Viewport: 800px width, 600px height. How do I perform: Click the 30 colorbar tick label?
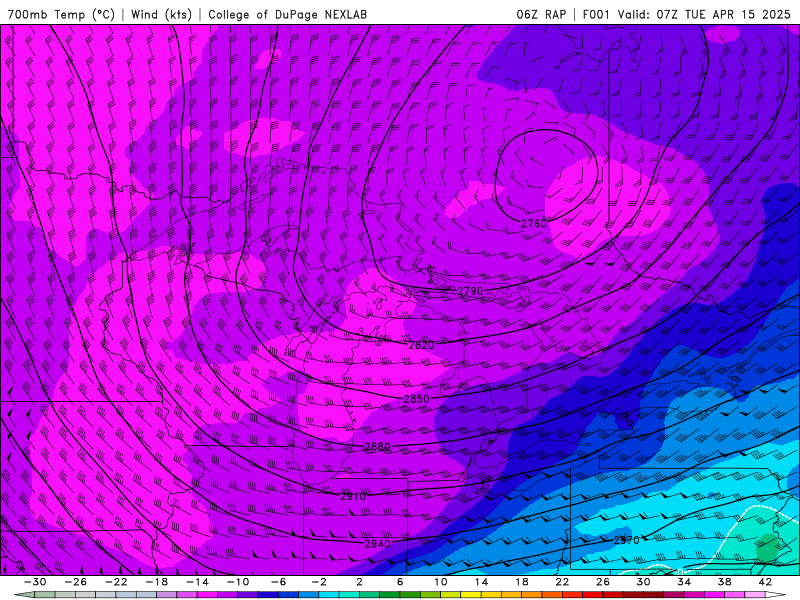coord(643,582)
